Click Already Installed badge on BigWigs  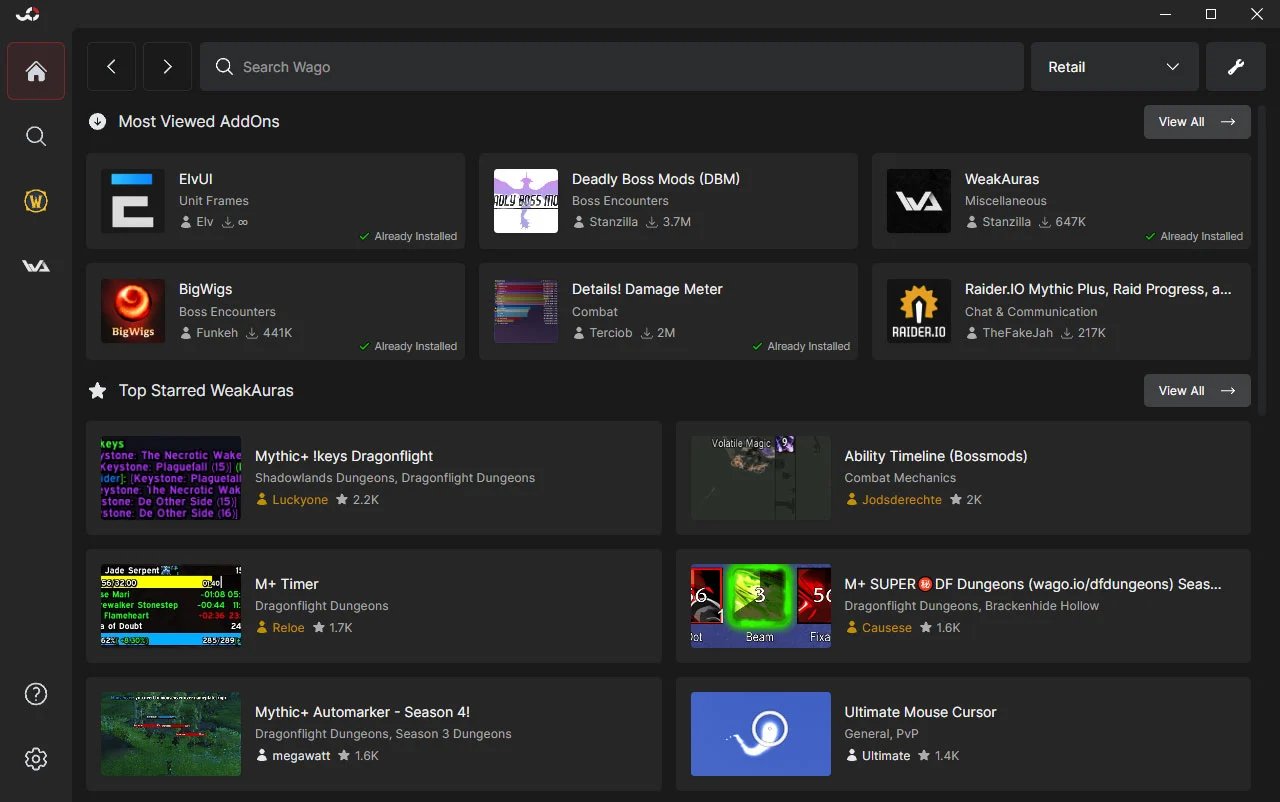(408, 346)
